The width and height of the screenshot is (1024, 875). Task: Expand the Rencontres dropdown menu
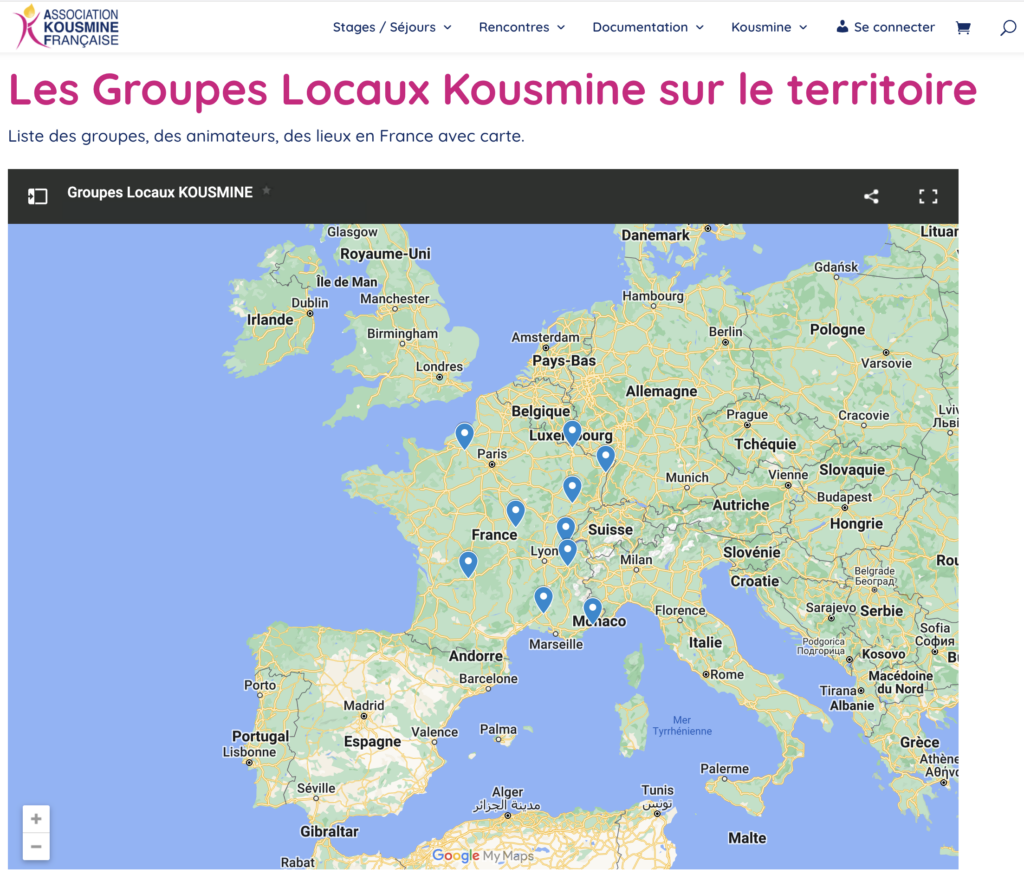coord(521,27)
